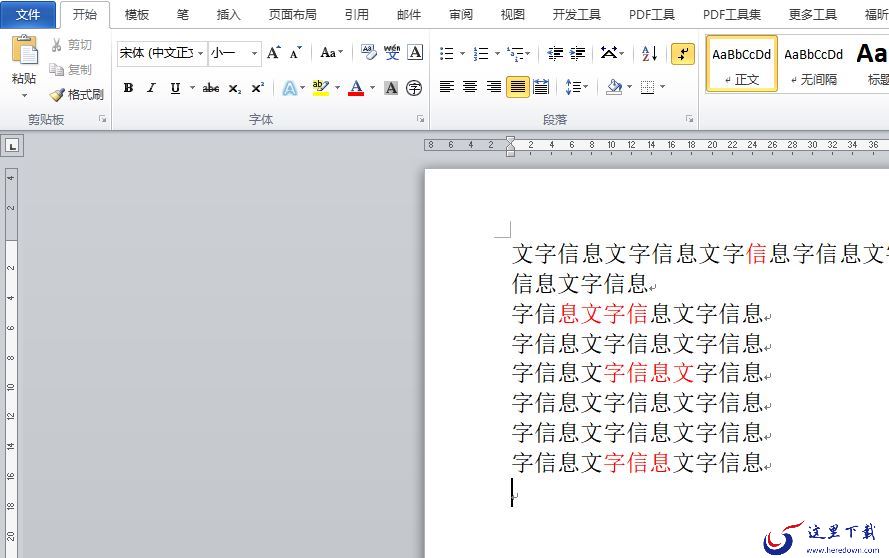Center the text alignment
Image resolution: width=889 pixels, height=558 pixels.
coord(470,87)
